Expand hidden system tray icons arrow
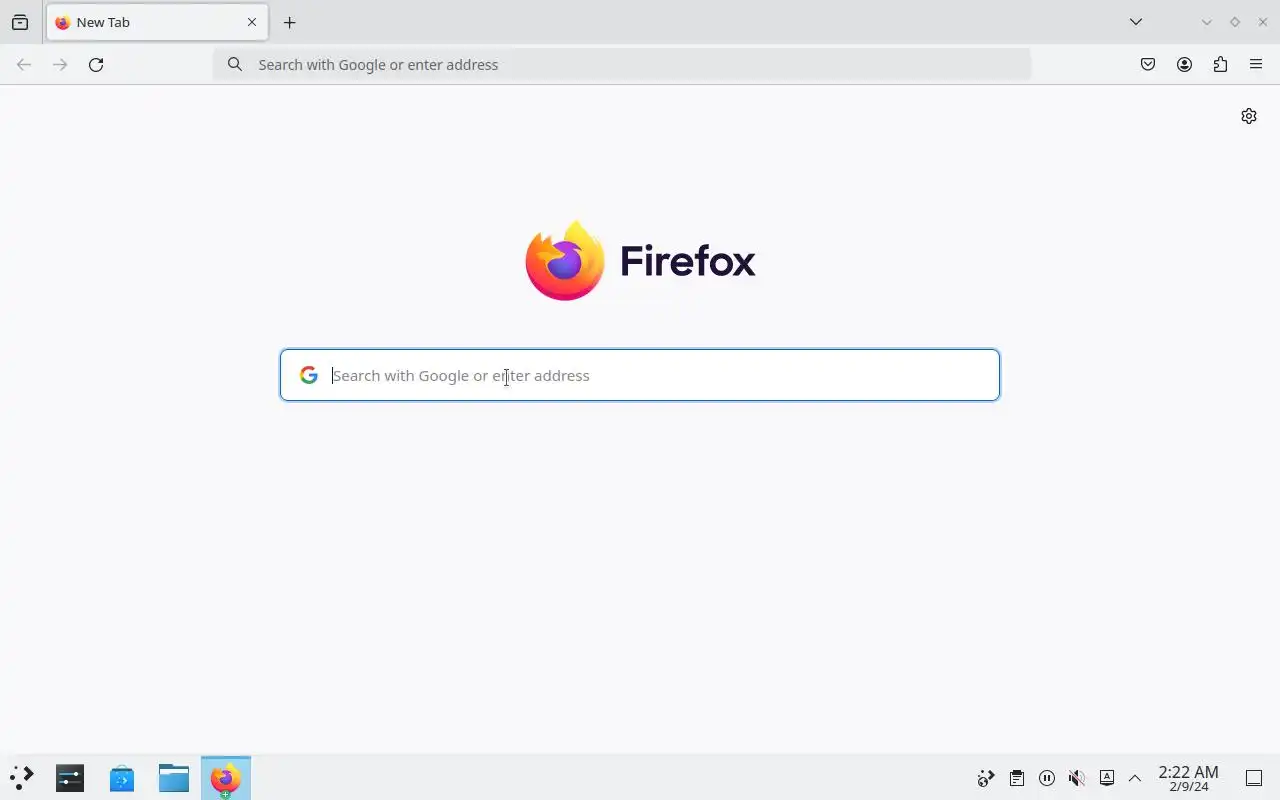 (1135, 778)
